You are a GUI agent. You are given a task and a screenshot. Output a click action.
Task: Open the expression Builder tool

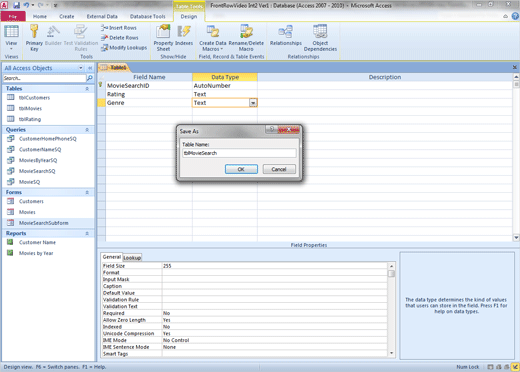pos(53,35)
